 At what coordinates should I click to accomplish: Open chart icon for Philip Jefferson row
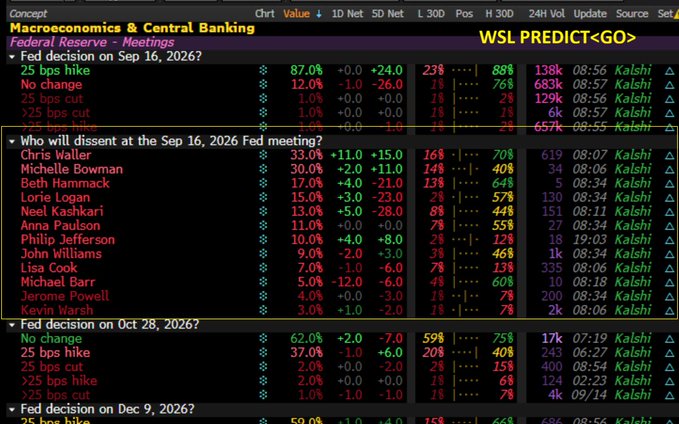[x=263, y=240]
